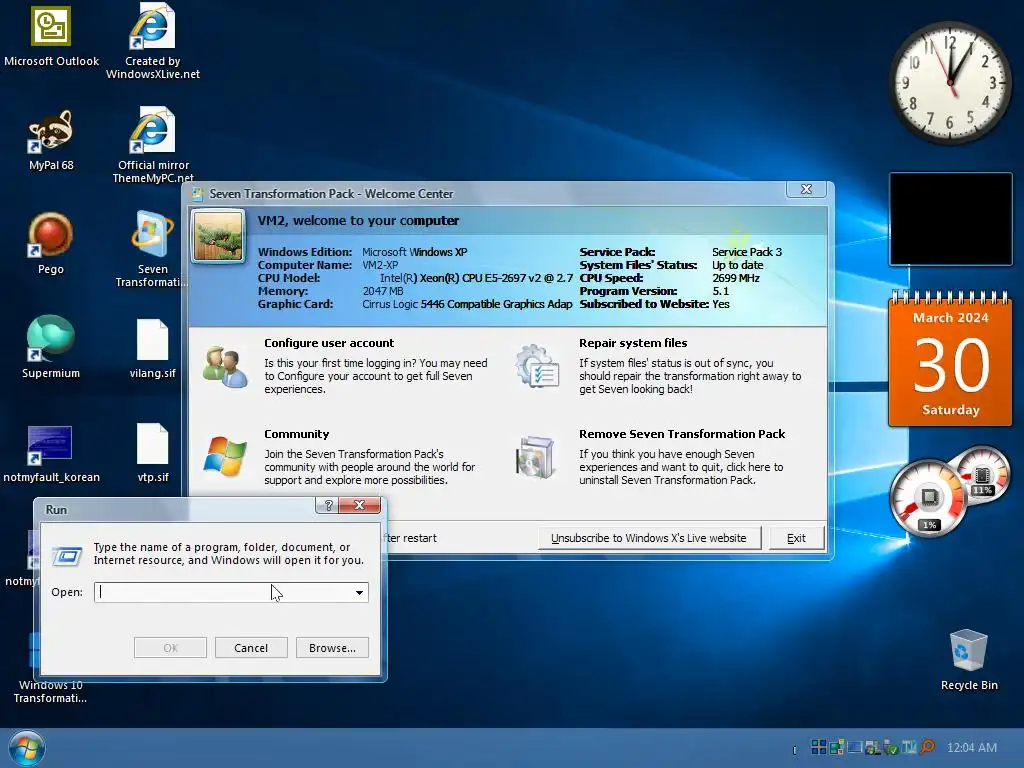Select the Official mirror ThemeMyPC.net shortcut

click(x=153, y=145)
